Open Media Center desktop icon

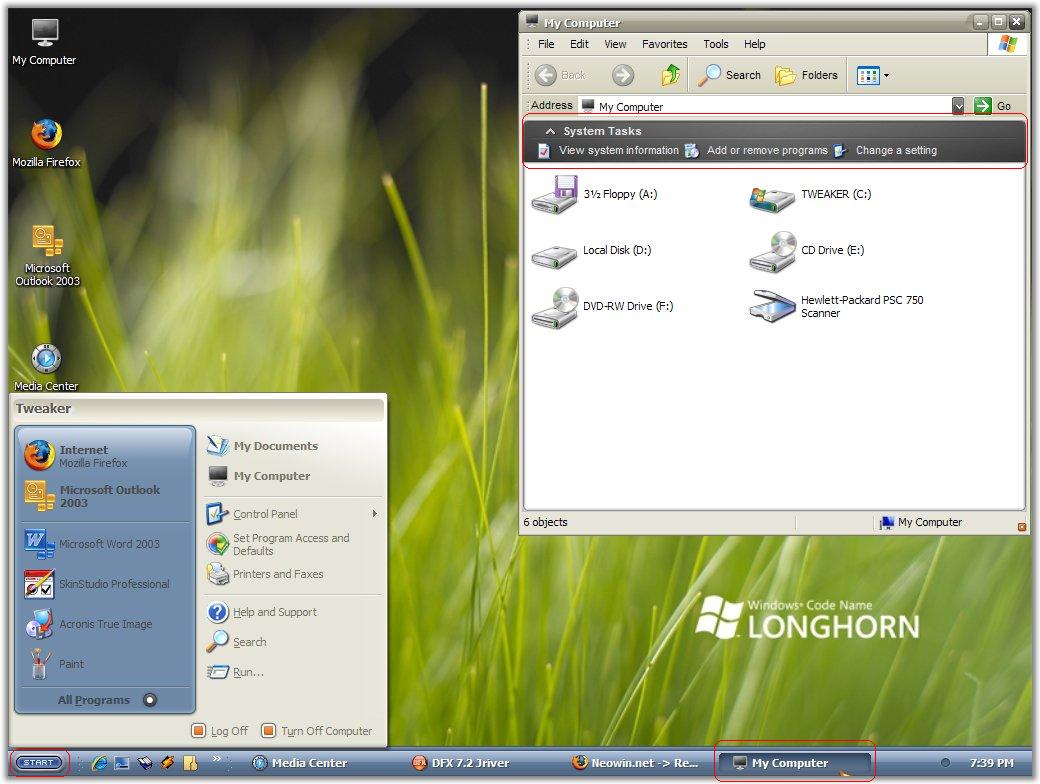coord(46,359)
